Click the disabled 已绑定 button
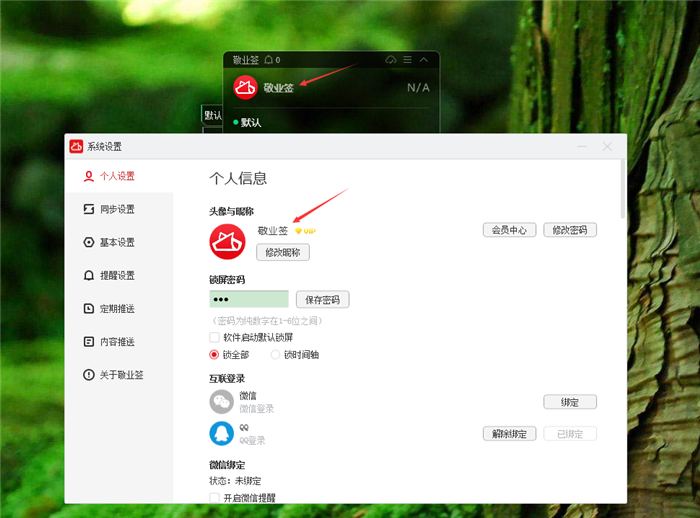 570,434
